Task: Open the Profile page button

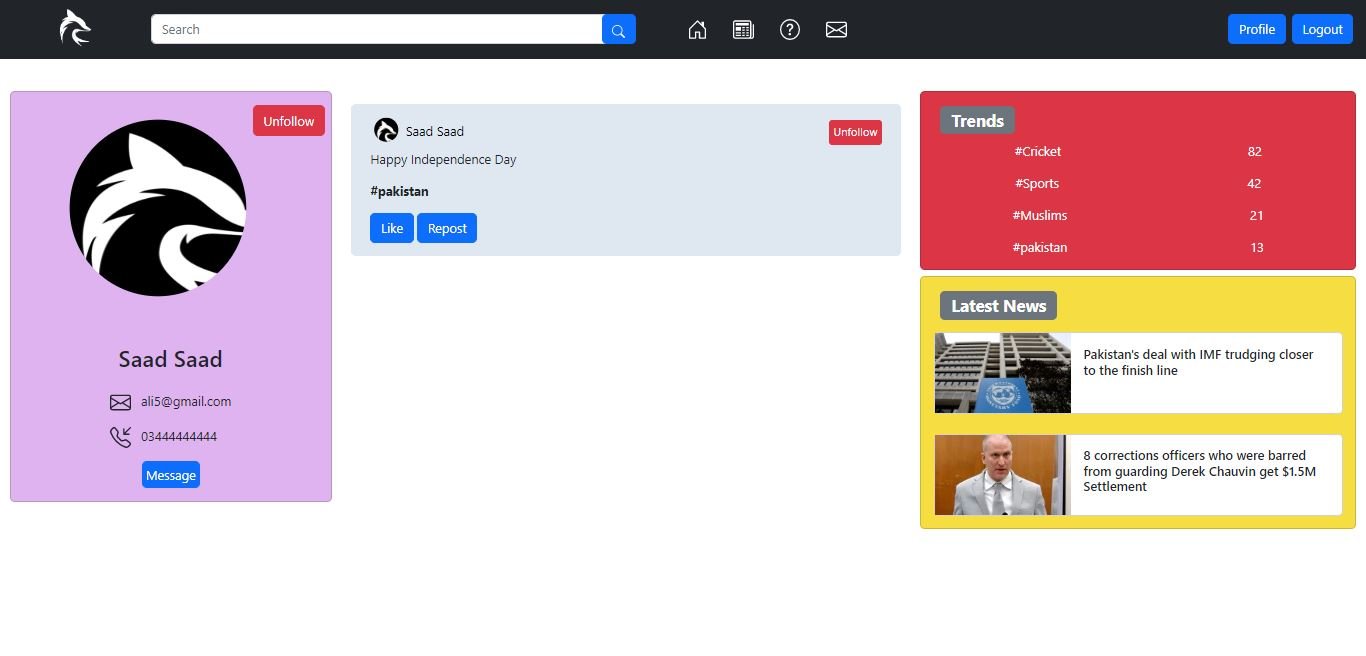Action: point(1256,29)
